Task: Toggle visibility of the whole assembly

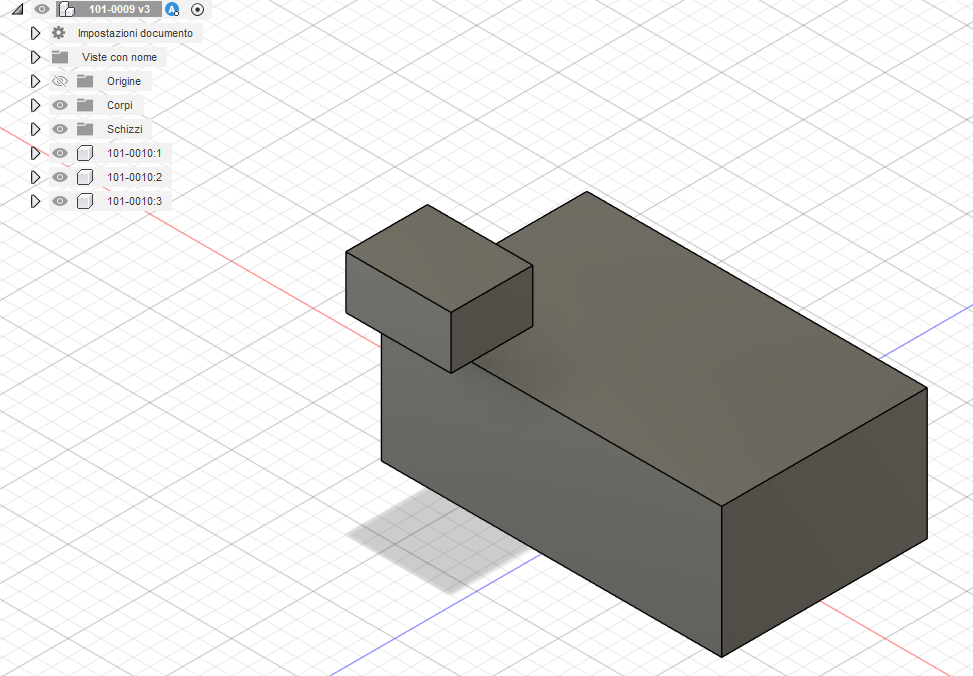Action: click(40, 9)
